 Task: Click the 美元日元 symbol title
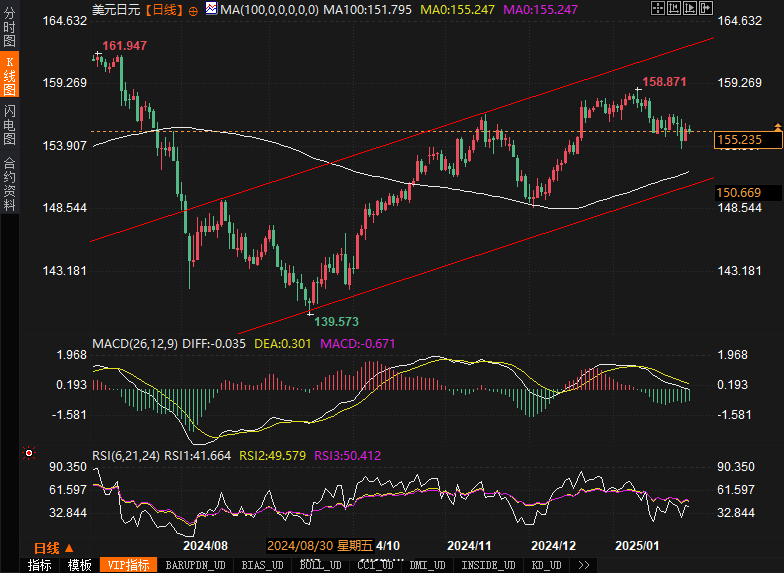click(x=116, y=10)
